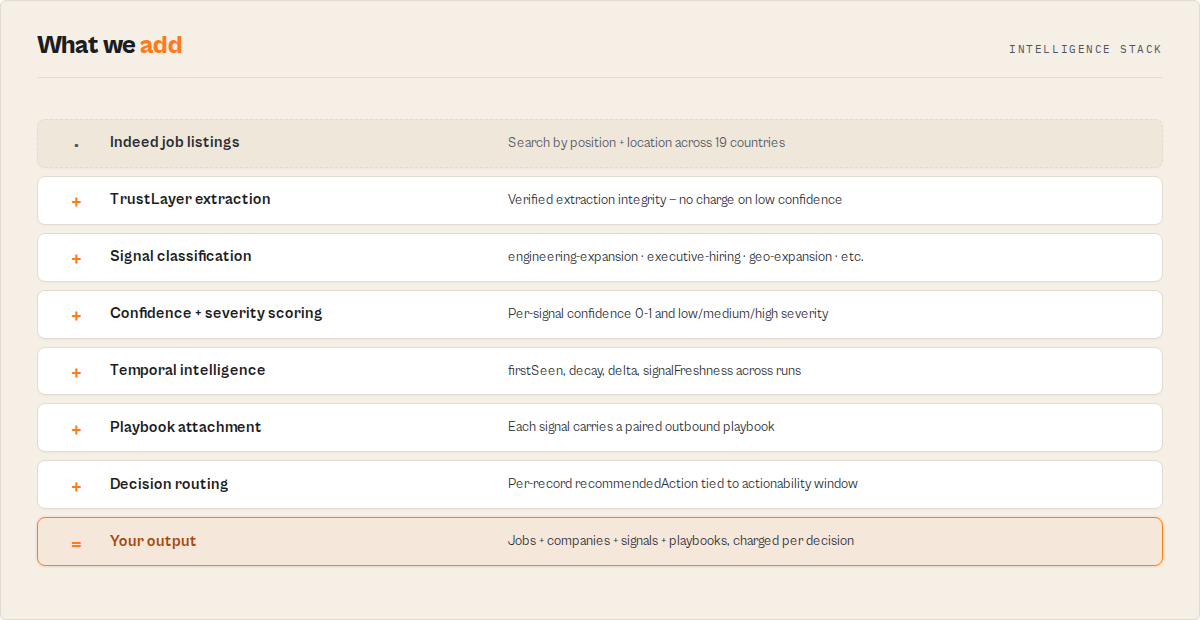1200x620 pixels.
Task: Select the "Indeed job listings" title
Action: (x=175, y=142)
